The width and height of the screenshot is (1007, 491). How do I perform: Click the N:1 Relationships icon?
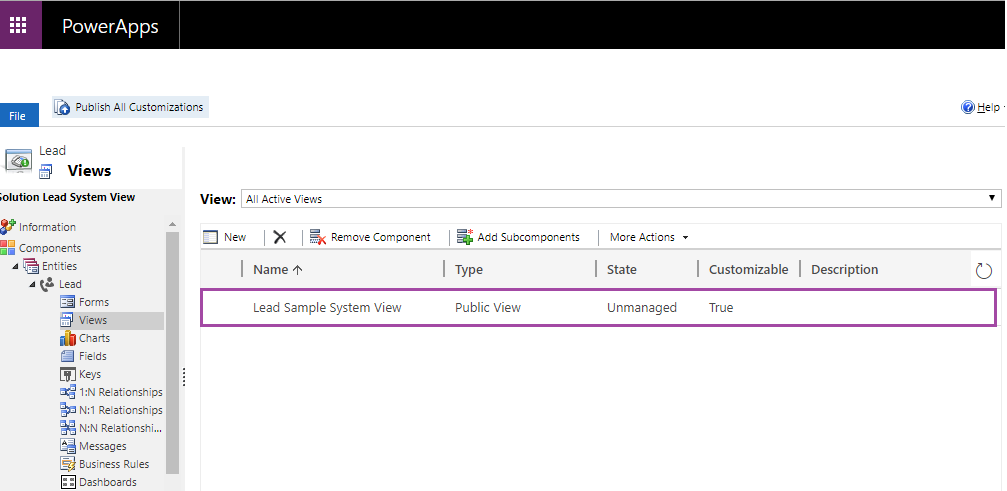click(x=67, y=409)
